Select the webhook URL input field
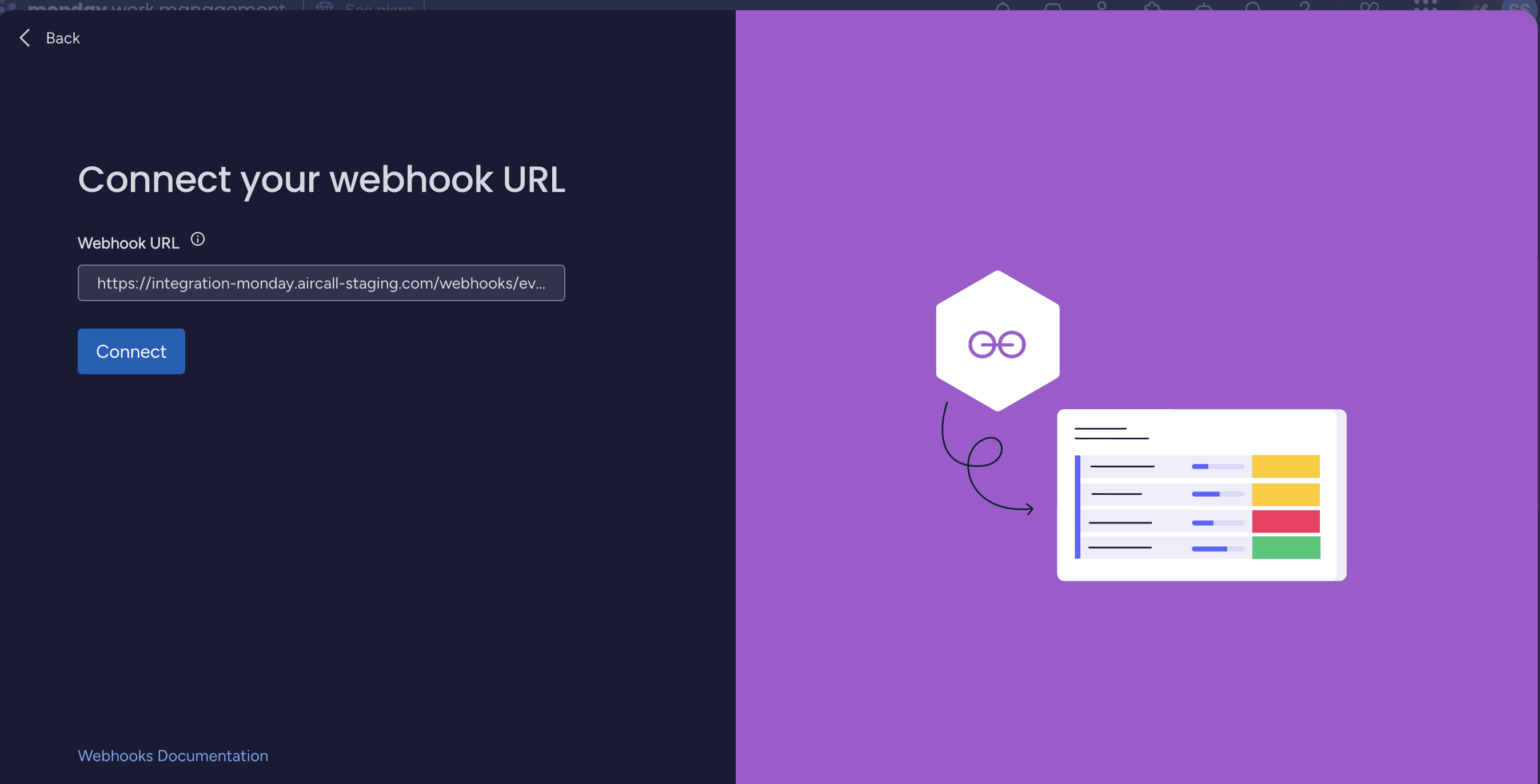 tap(321, 283)
